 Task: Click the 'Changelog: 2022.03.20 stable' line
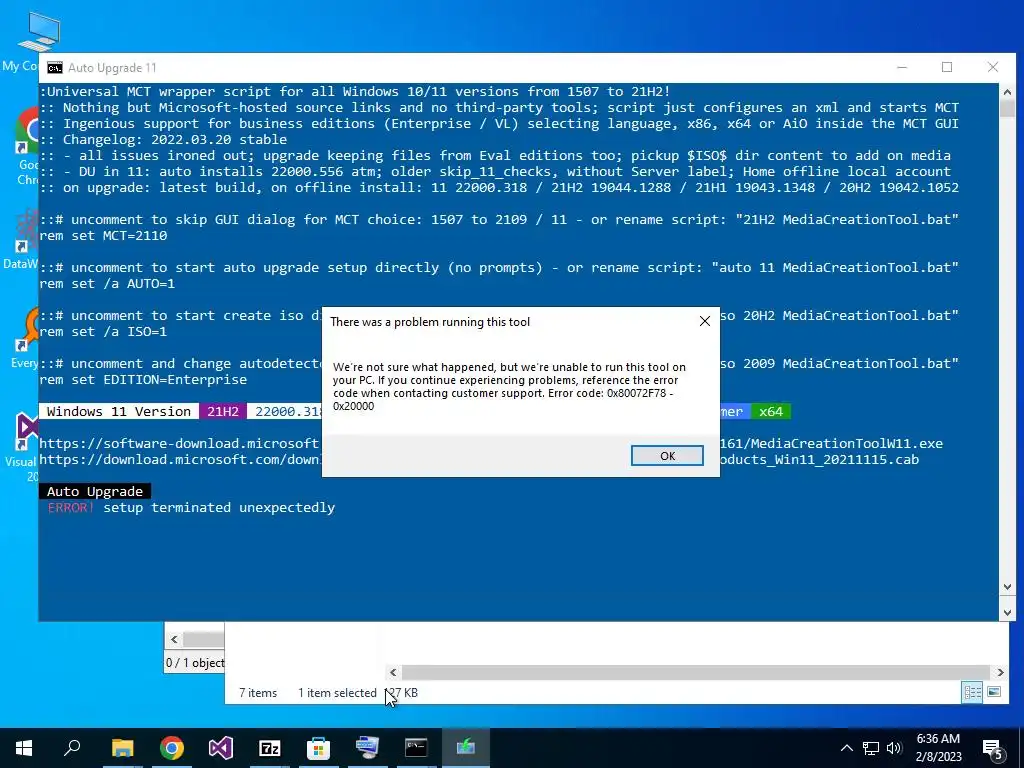[x=163, y=139]
